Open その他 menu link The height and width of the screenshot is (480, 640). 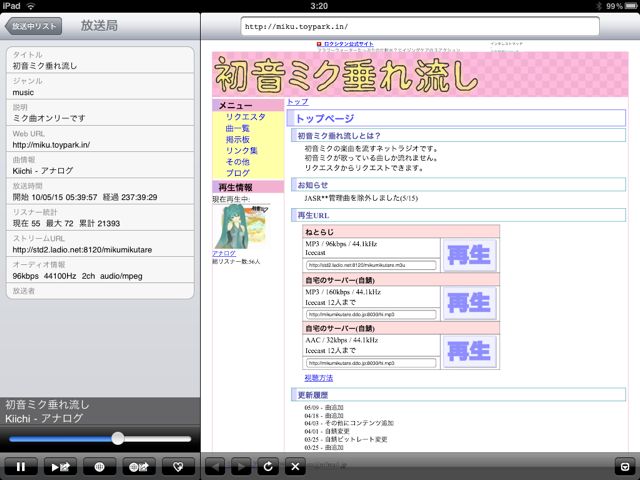[x=238, y=162]
